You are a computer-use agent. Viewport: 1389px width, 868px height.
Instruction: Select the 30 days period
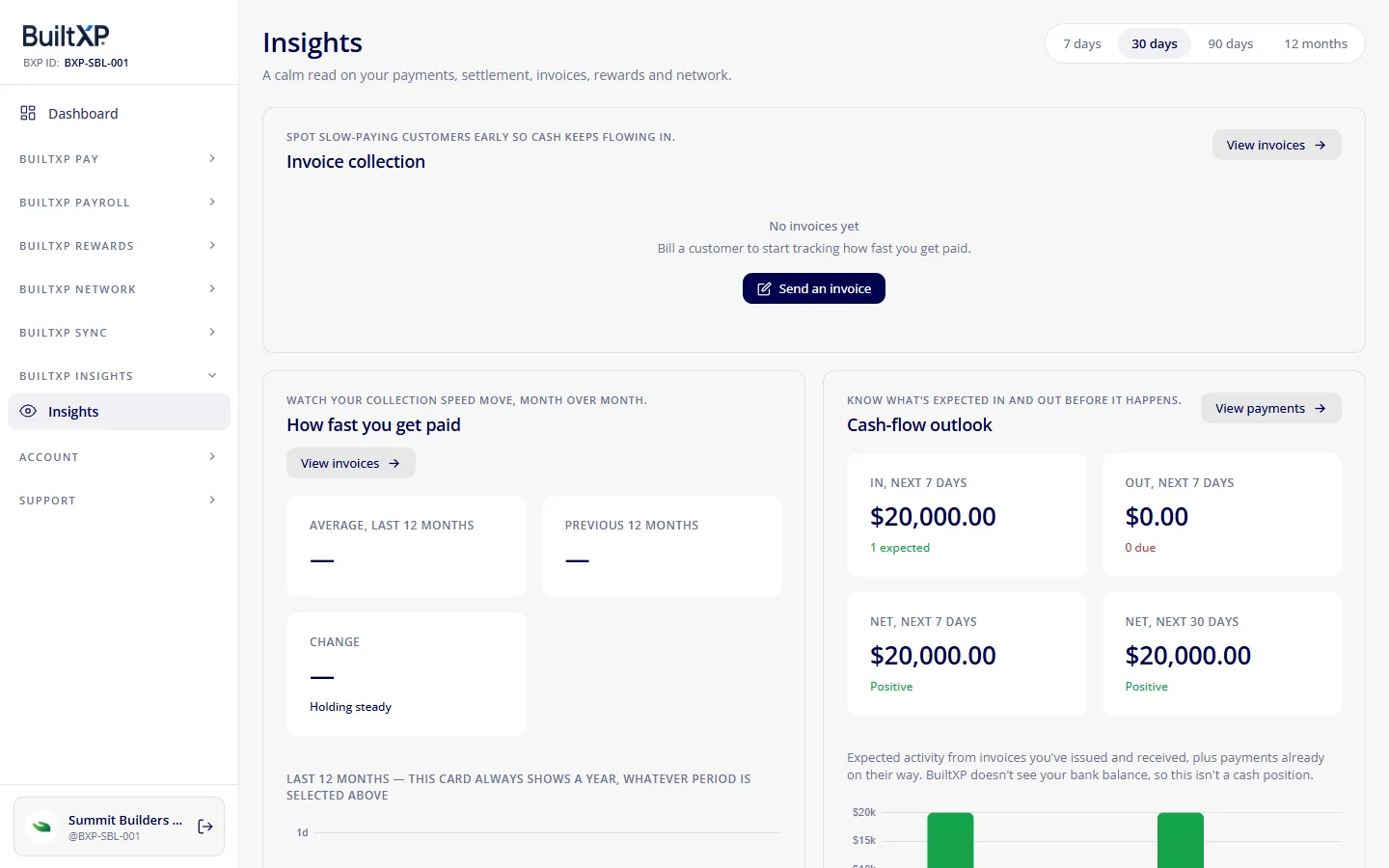coord(1155,43)
